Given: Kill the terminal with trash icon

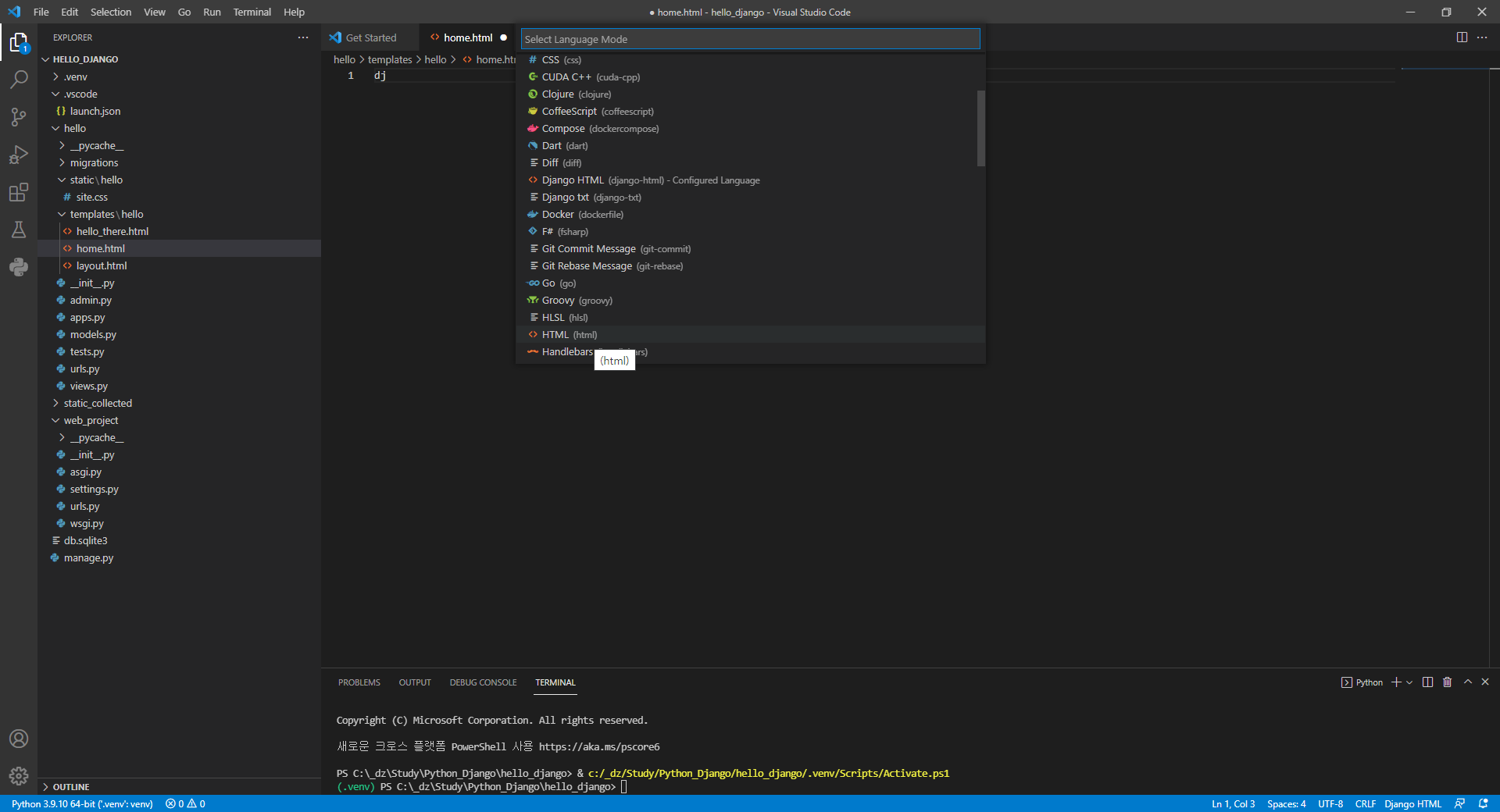Looking at the screenshot, I should pyautogui.click(x=1447, y=682).
